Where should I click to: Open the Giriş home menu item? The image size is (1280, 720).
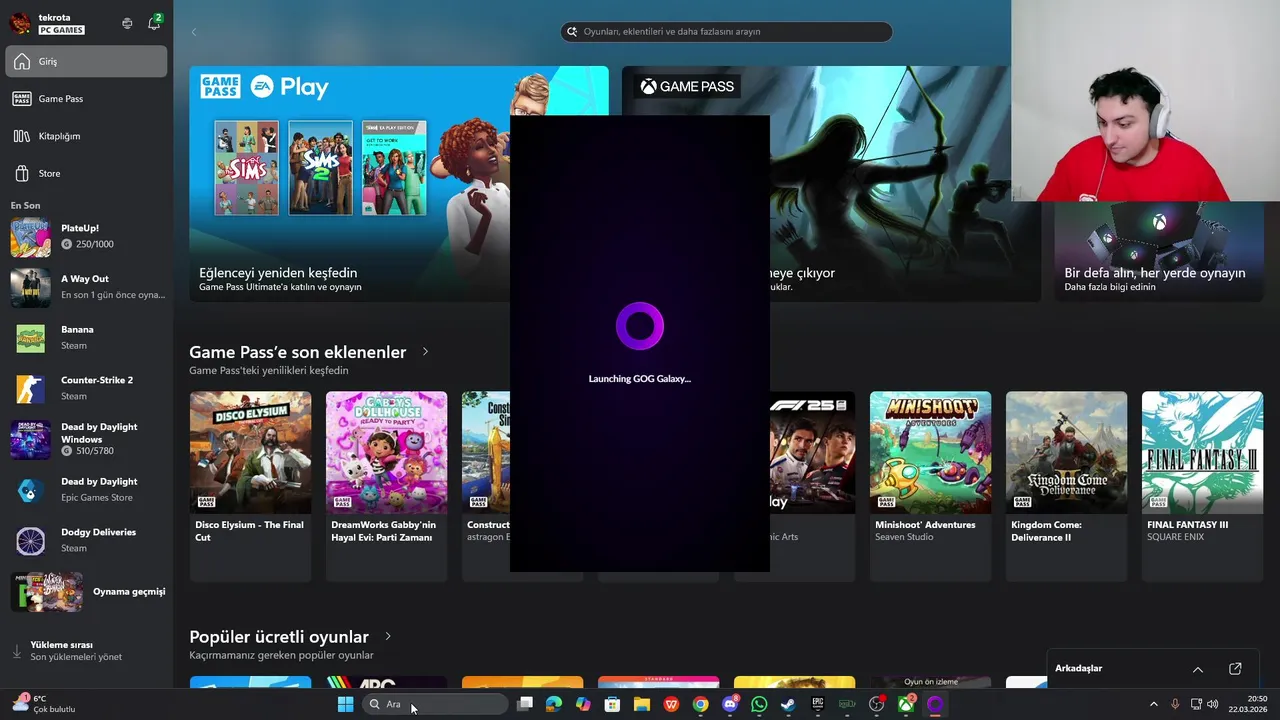[86, 61]
